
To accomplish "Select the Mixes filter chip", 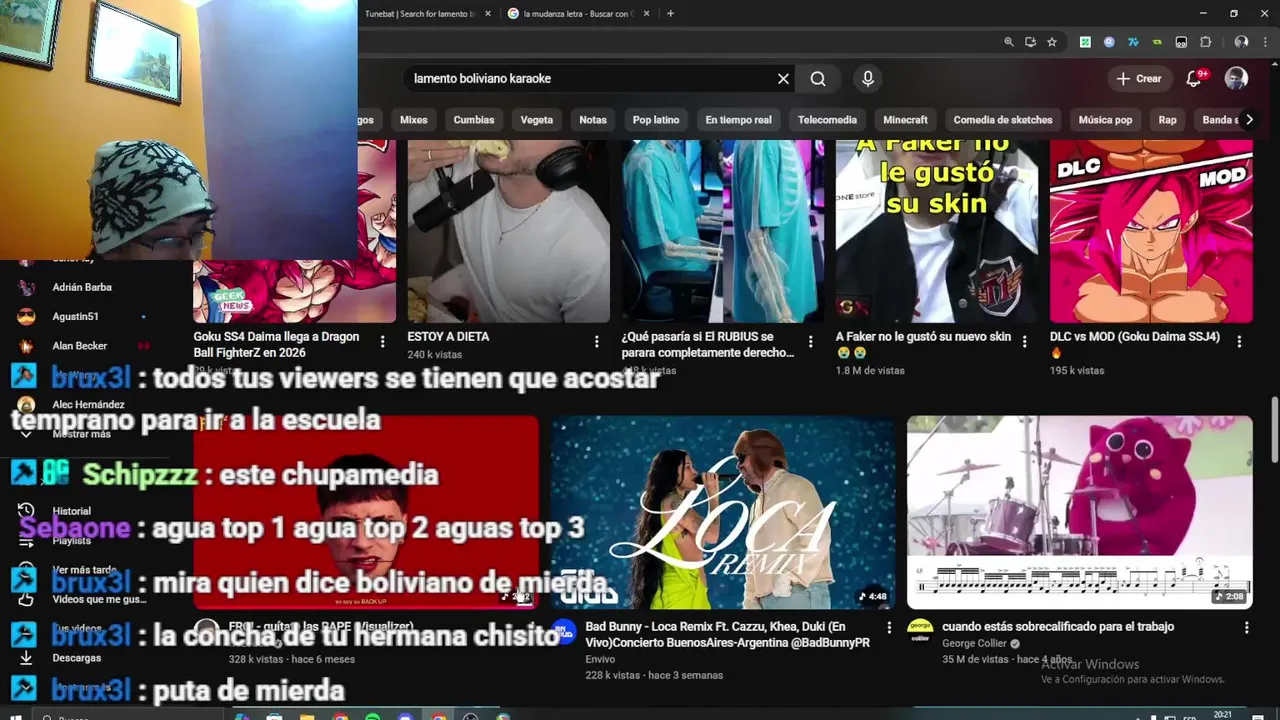I will coord(414,120).
